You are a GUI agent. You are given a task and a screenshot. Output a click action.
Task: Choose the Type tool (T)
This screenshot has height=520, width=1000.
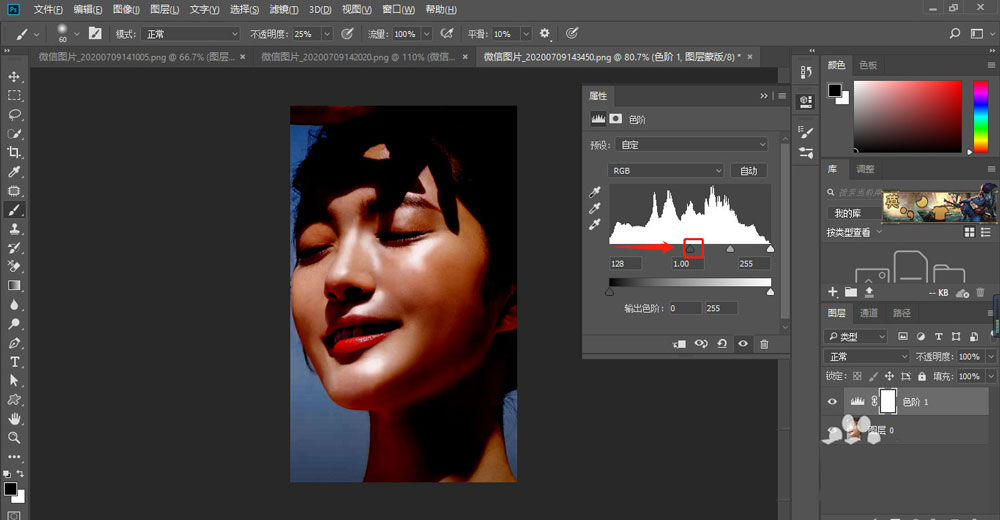(x=14, y=361)
